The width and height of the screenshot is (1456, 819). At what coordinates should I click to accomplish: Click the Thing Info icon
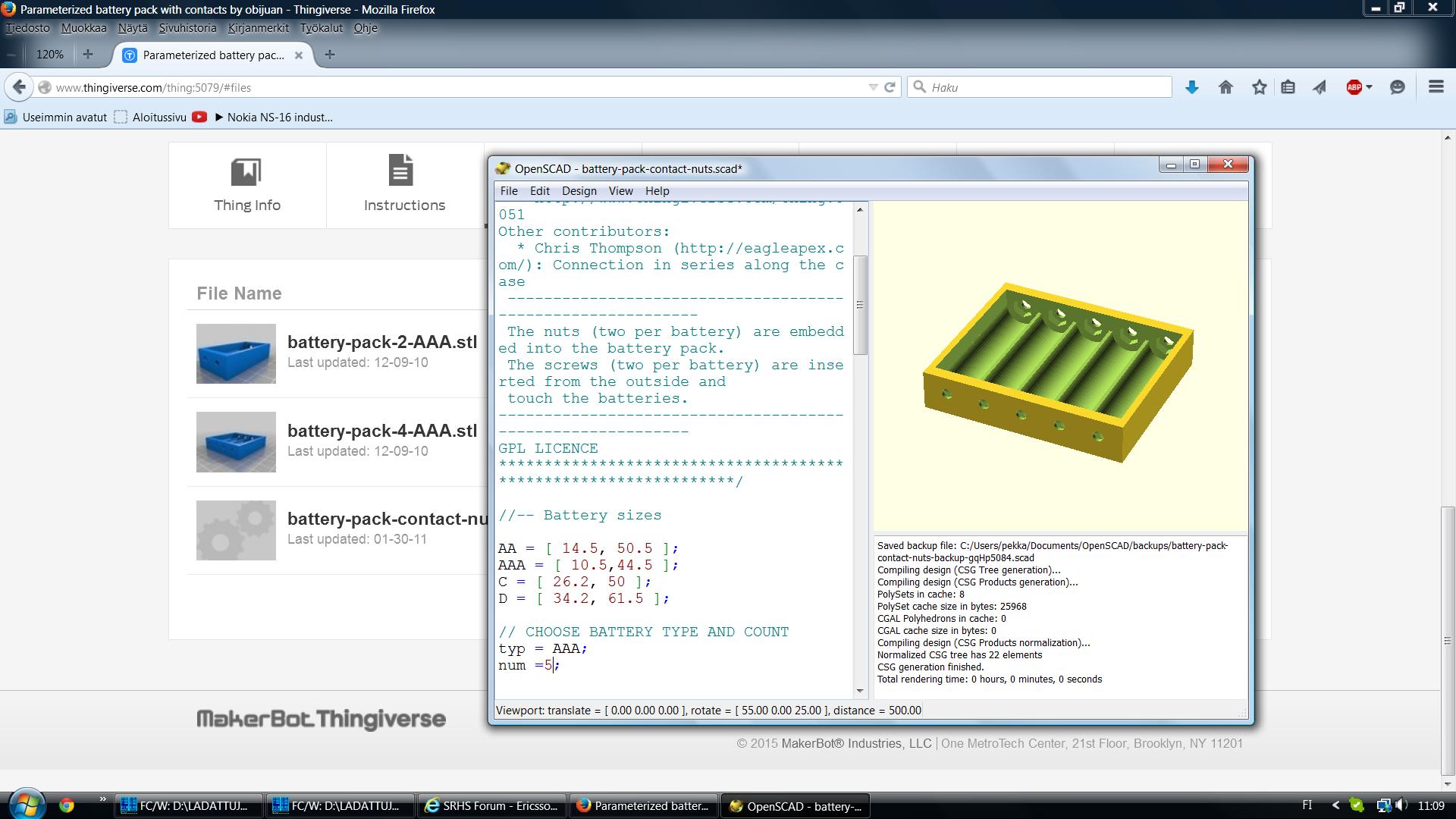point(246,172)
